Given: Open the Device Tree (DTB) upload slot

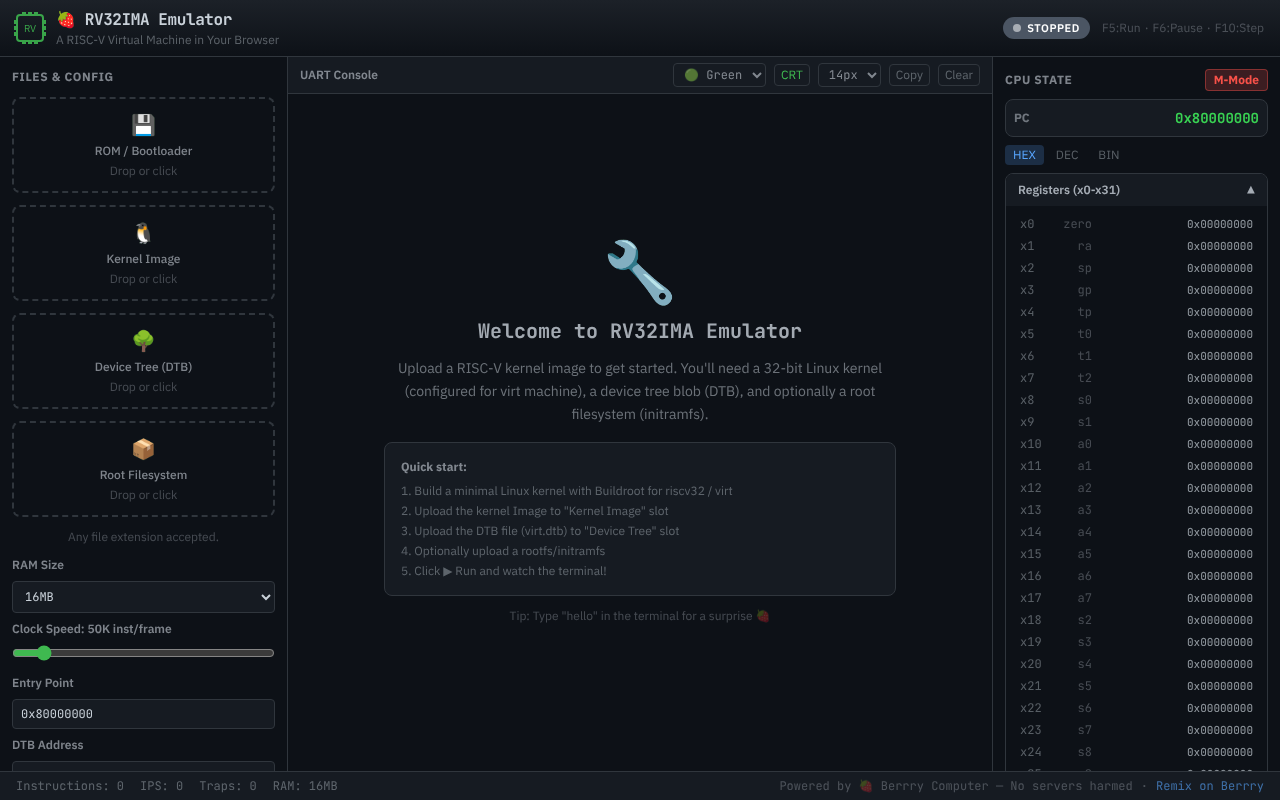Looking at the screenshot, I should 143,361.
